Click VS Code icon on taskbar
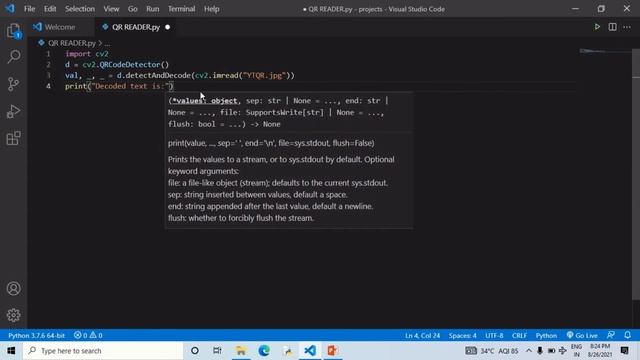Image resolution: width=640 pixels, height=360 pixels. coord(310,351)
